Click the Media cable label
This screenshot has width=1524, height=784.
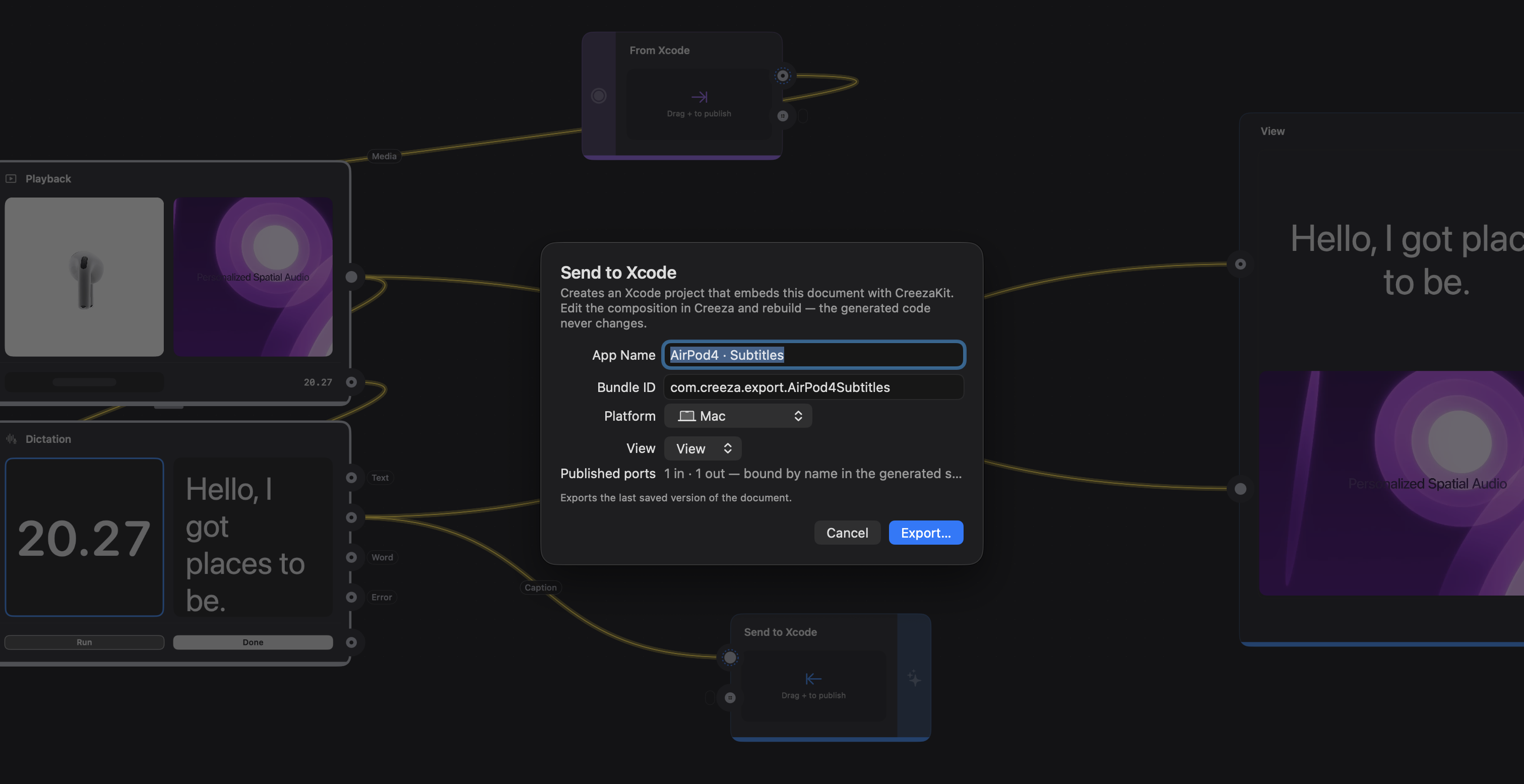pyautogui.click(x=384, y=156)
